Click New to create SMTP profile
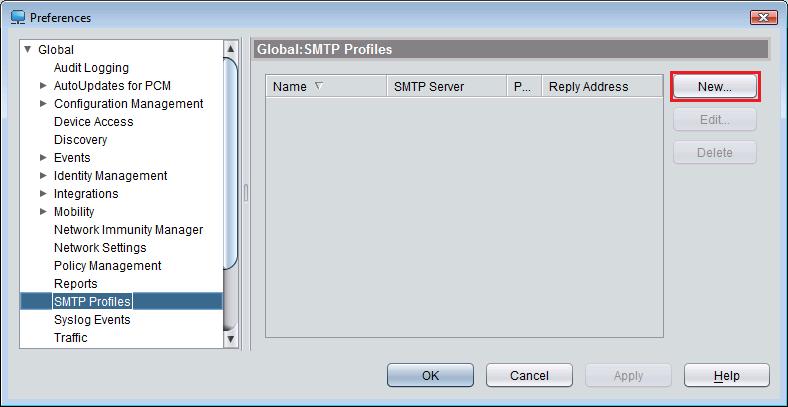 pos(714,87)
